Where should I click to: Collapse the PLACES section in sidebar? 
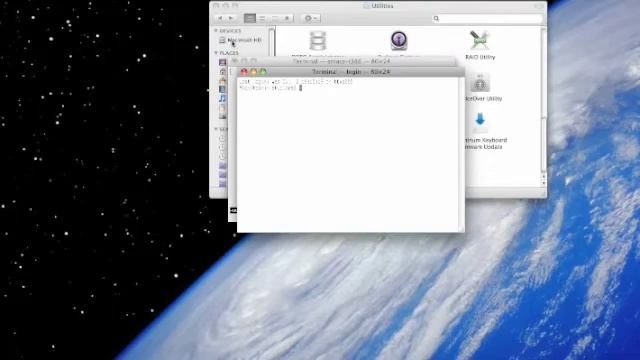tap(216, 53)
